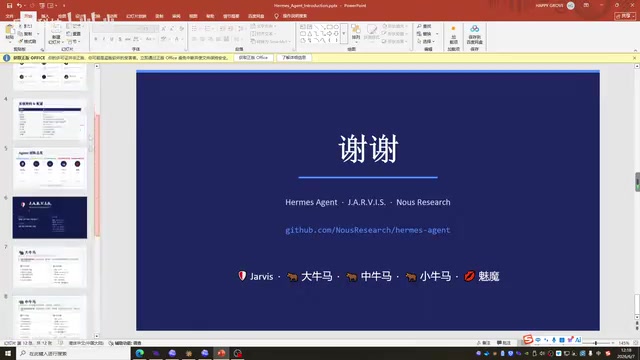The image size is (640, 360).
Task: Toggle Strikethrough formatting button
Action: 128,39
